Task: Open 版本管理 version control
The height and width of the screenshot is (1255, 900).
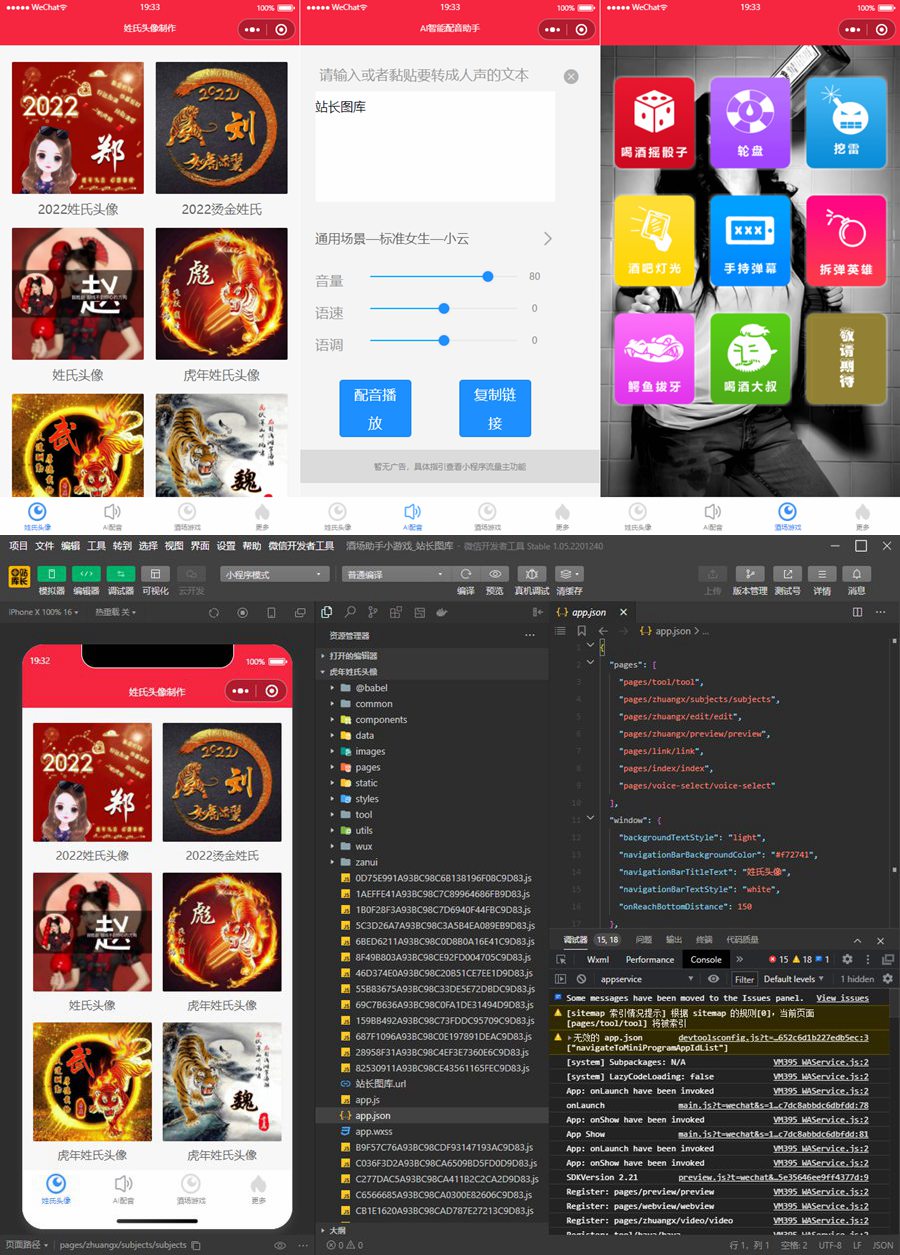Action: tap(749, 574)
